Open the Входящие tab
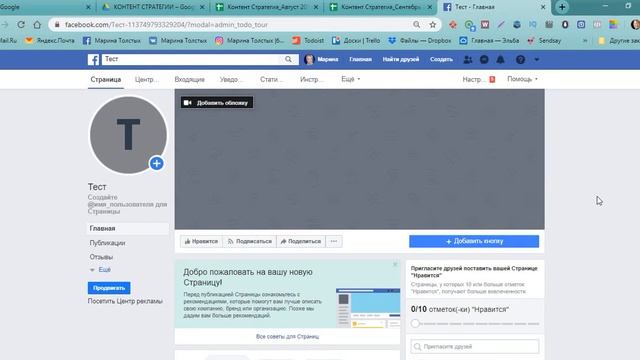The height and width of the screenshot is (360, 640). coord(189,80)
